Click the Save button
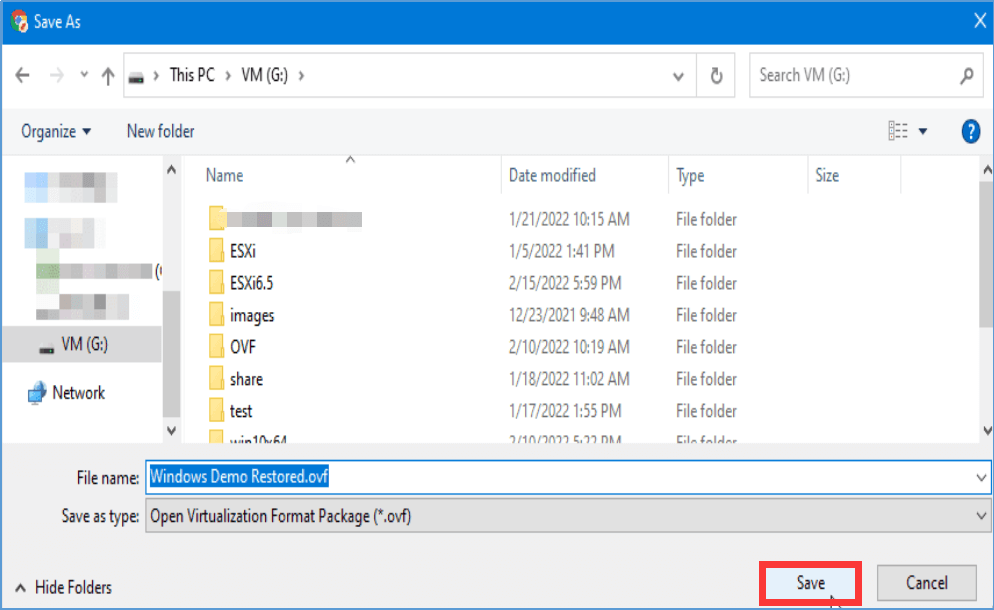 810,583
